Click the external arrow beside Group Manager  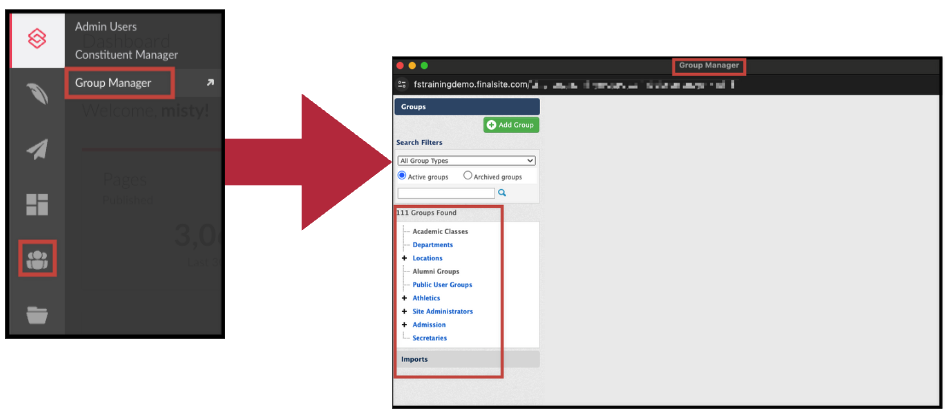[210, 83]
